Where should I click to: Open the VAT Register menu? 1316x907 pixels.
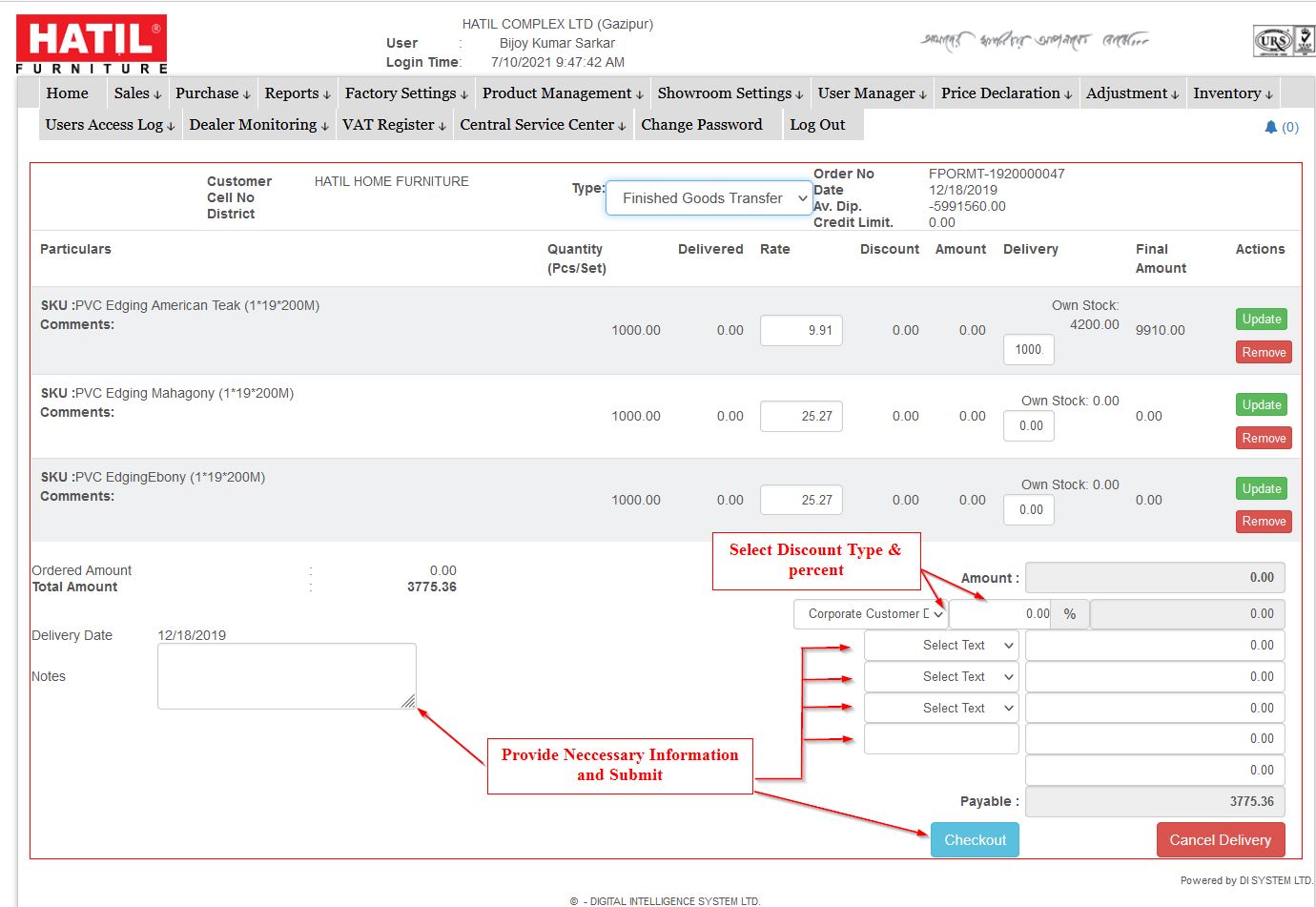pos(394,125)
